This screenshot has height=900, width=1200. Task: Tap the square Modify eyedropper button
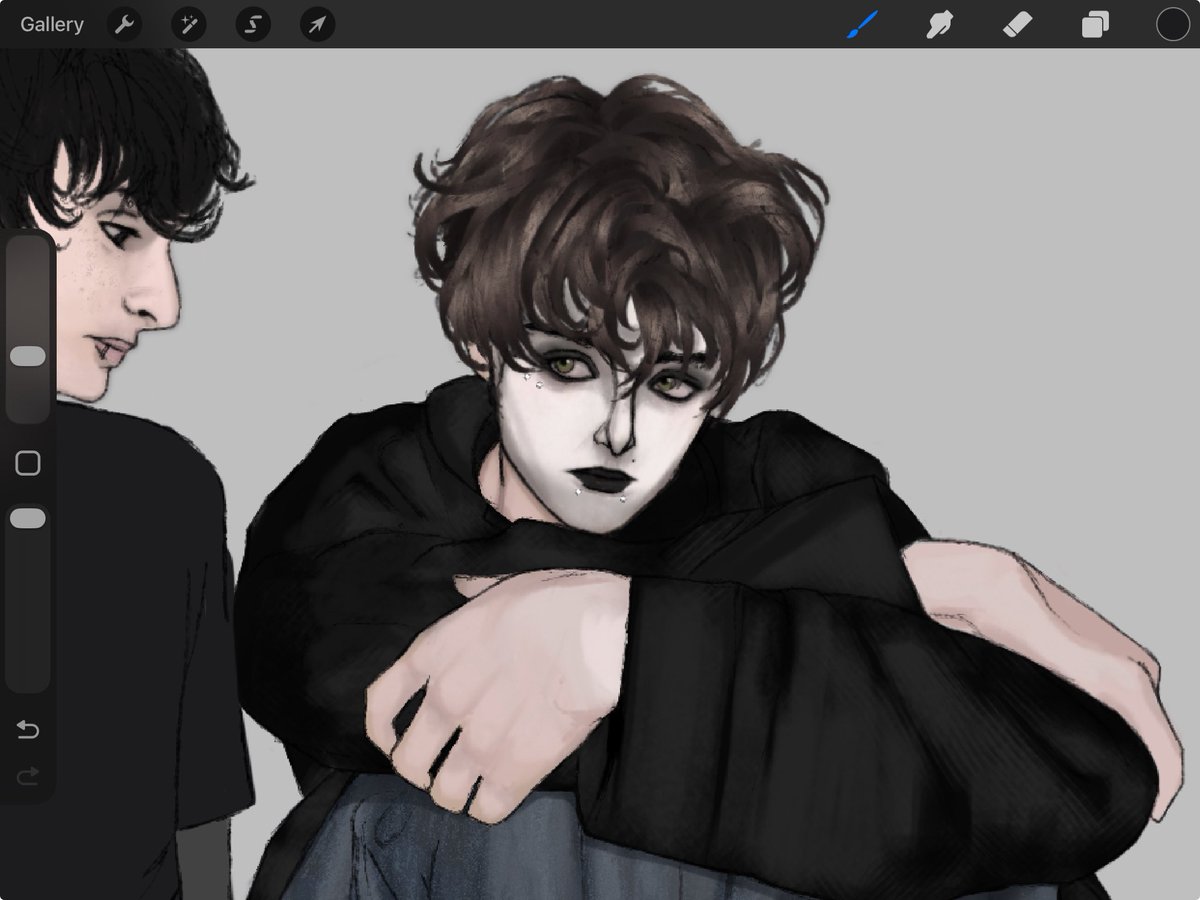pyautogui.click(x=28, y=463)
